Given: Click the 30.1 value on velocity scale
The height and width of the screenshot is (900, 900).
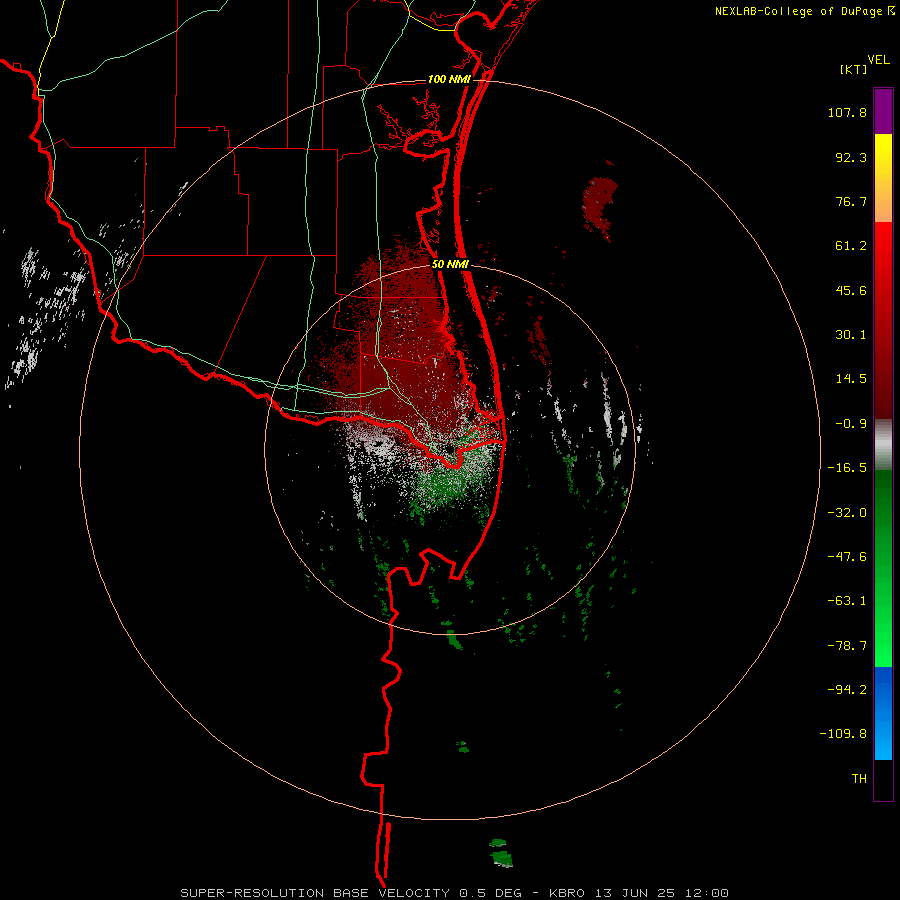Looking at the screenshot, I should click(x=851, y=335).
